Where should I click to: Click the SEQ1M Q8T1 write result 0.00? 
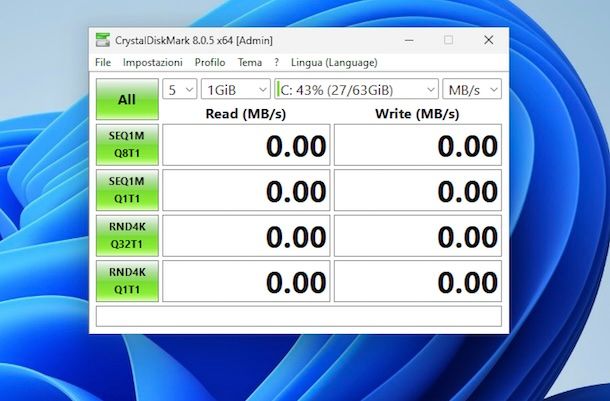(x=418, y=145)
